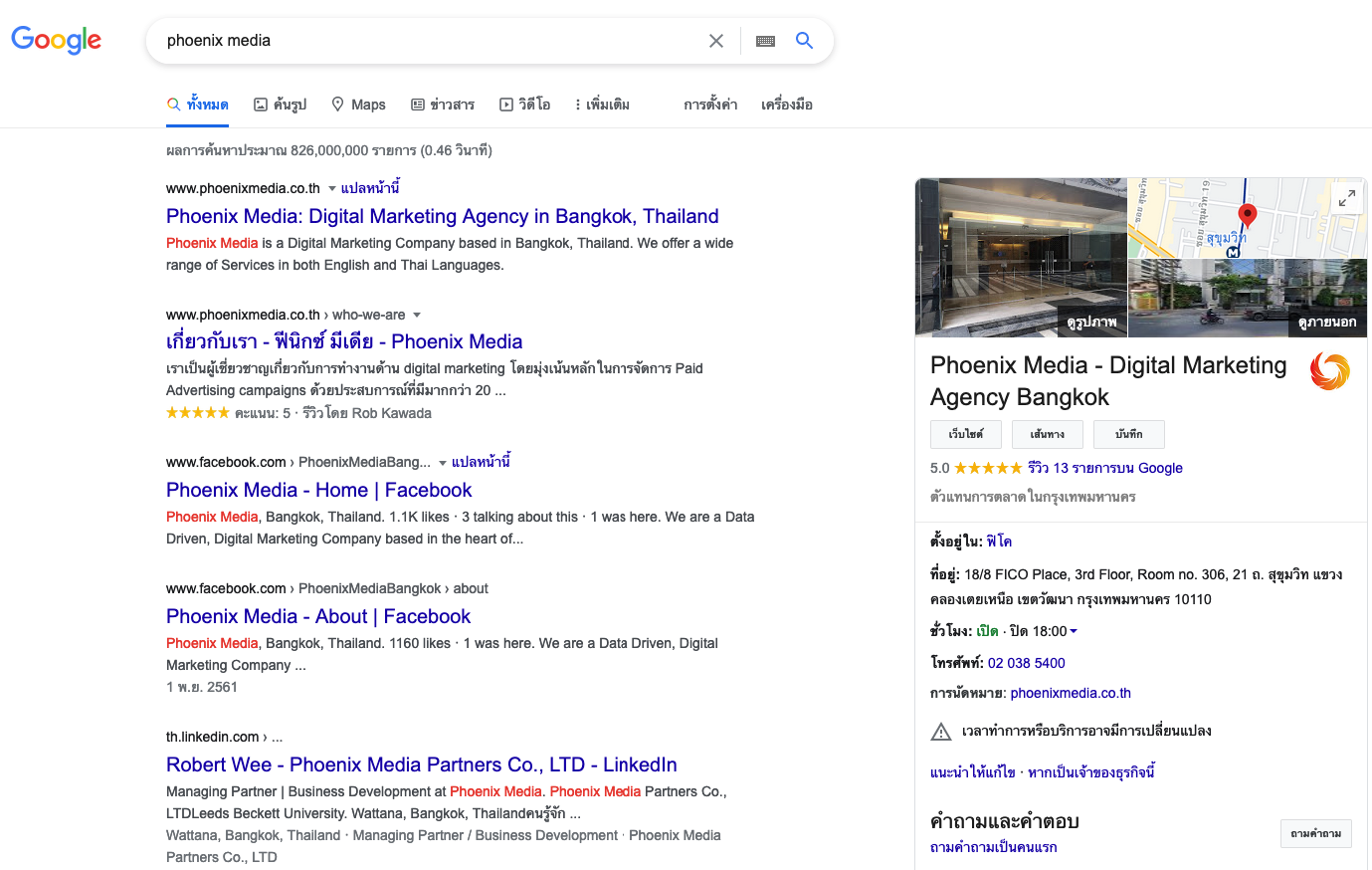
Task: Open Phoenix Media Digital Marketing Agency result
Action: click(x=443, y=216)
